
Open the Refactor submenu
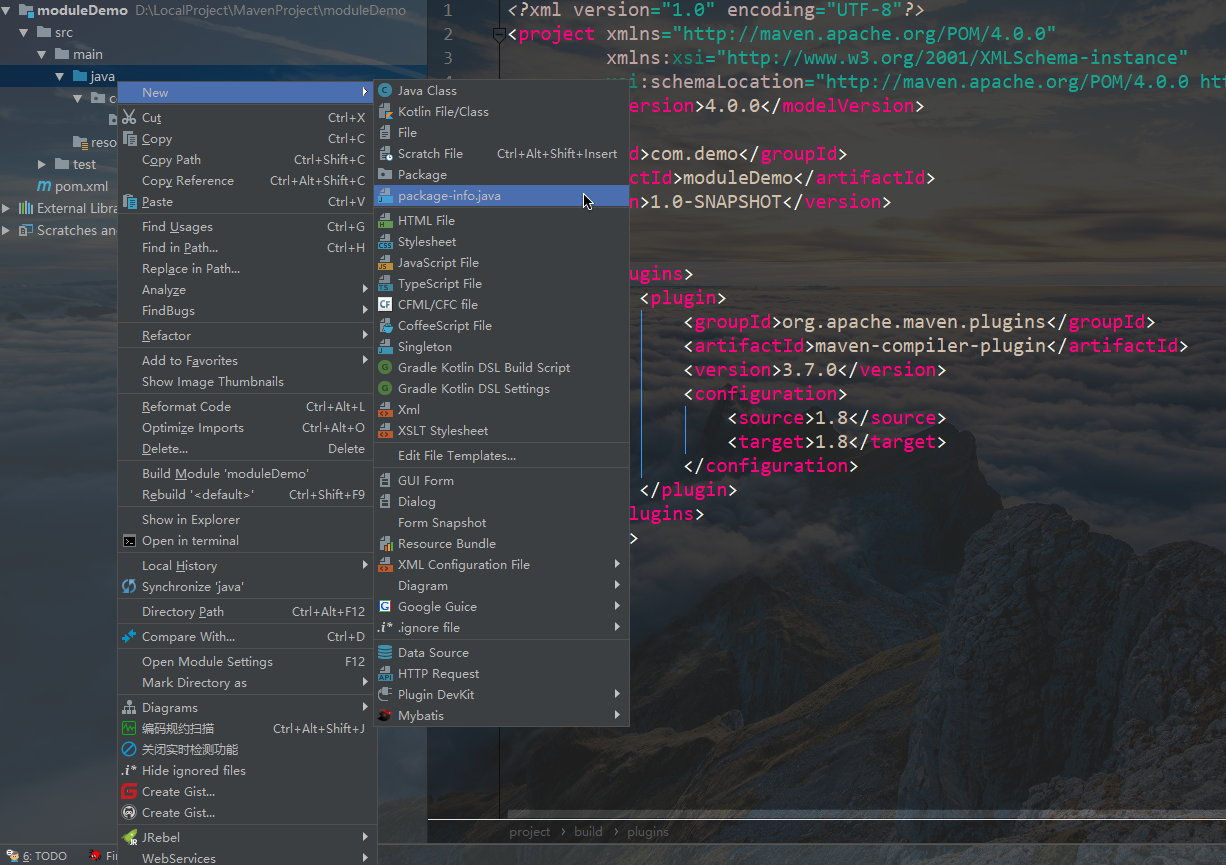pyautogui.click(x=247, y=335)
